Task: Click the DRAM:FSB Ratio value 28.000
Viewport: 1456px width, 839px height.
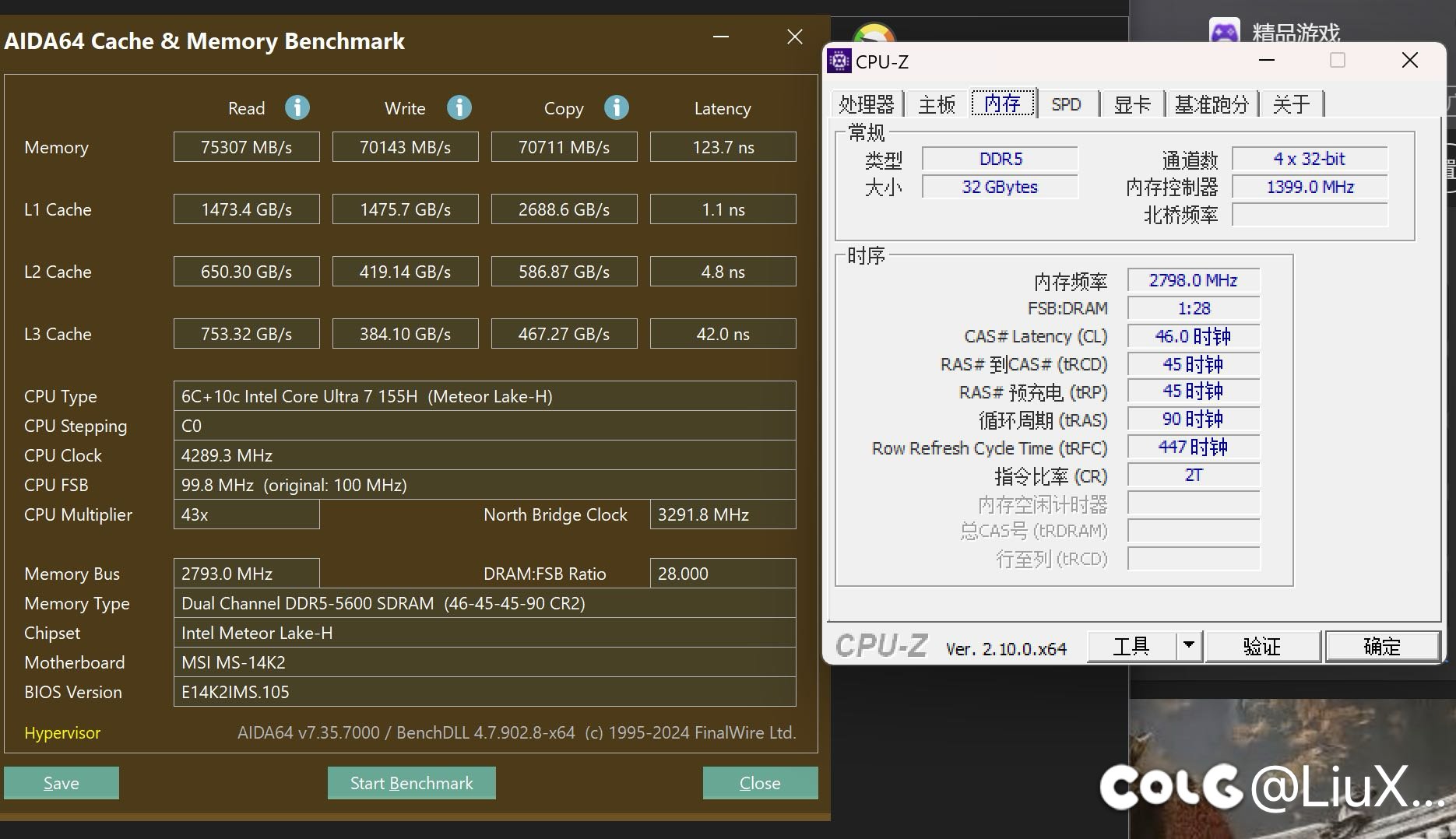Action: [x=723, y=574]
